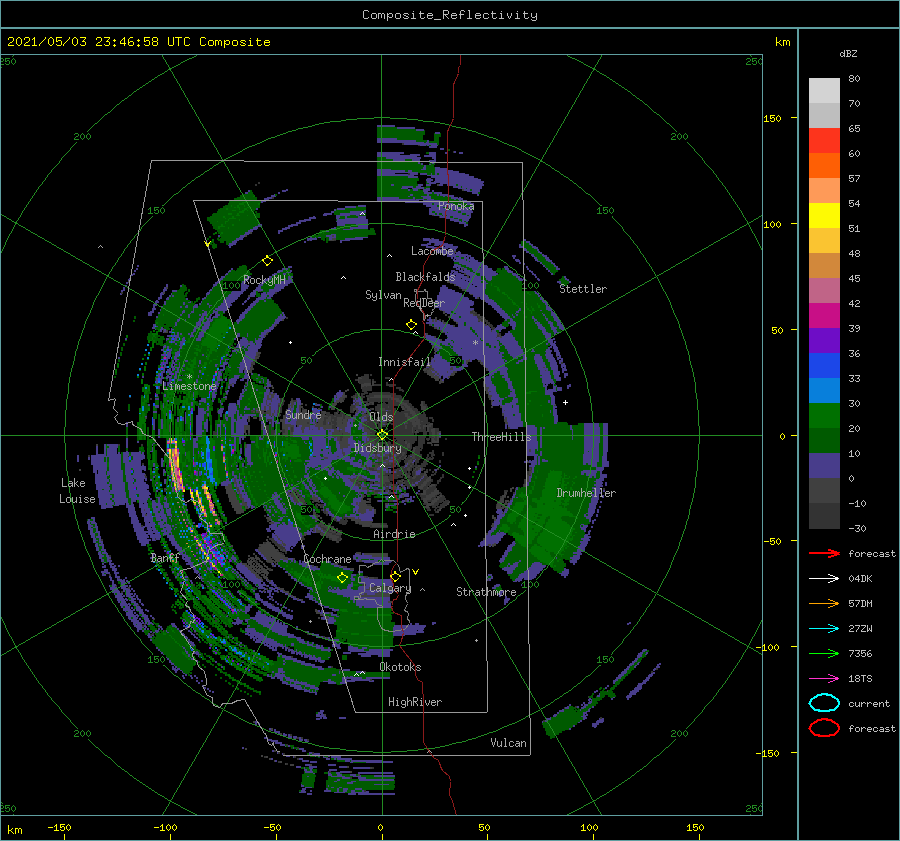Click the ThreeHills label
The height and width of the screenshot is (841, 900).
[x=501, y=437]
